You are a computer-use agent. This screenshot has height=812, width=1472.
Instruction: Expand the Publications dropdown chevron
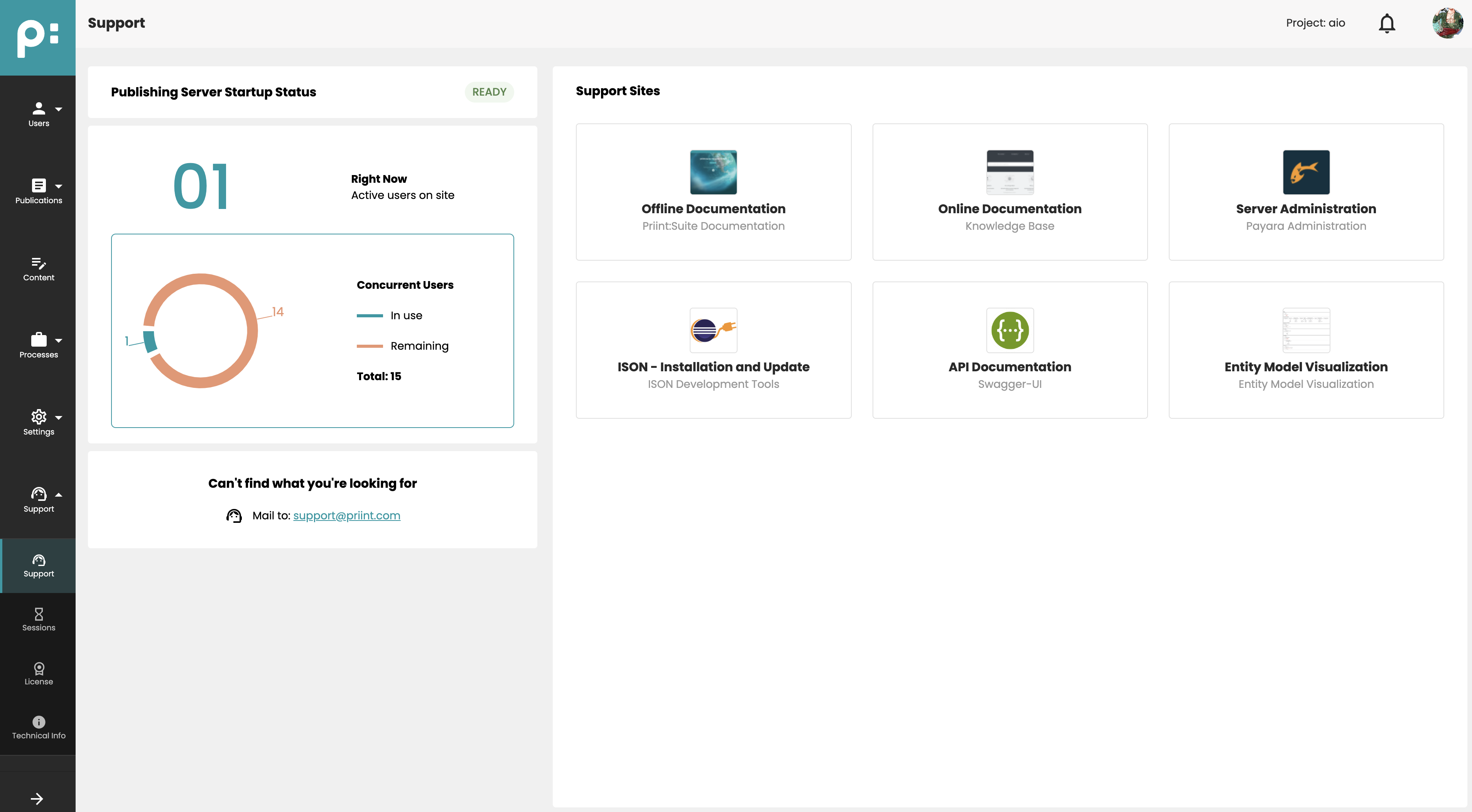pyautogui.click(x=59, y=186)
